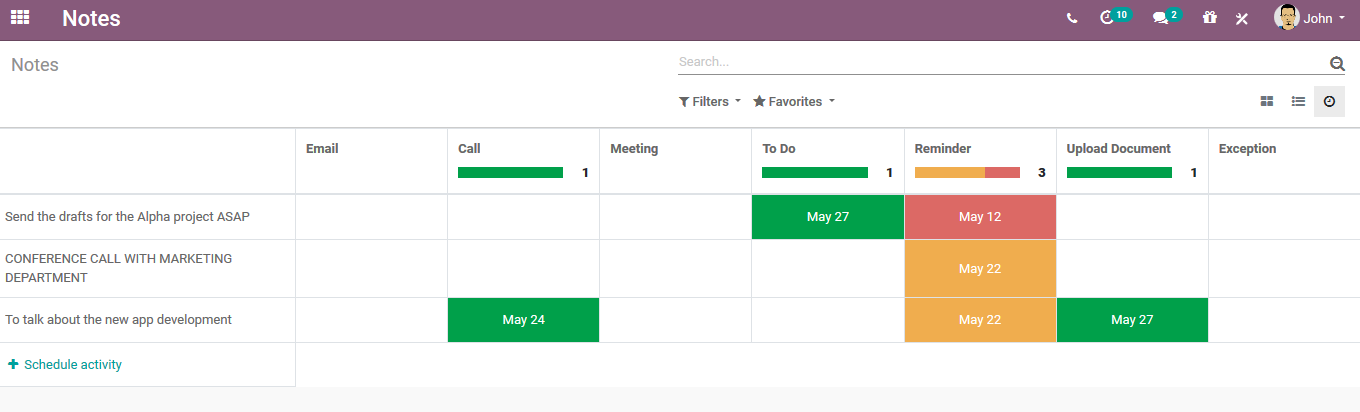1360x412 pixels.
Task: Click the Notes app title
Action: click(x=91, y=18)
